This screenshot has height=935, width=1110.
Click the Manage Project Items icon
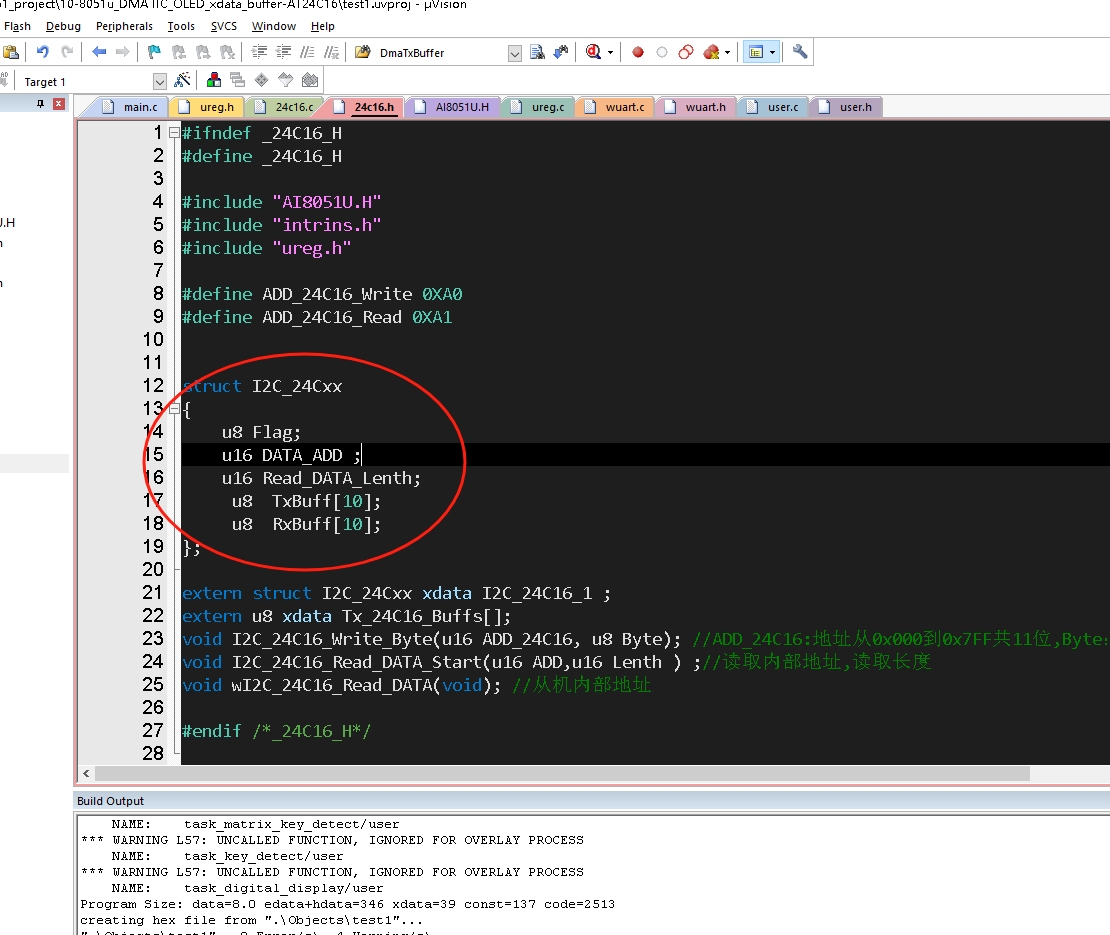[x=213, y=81]
